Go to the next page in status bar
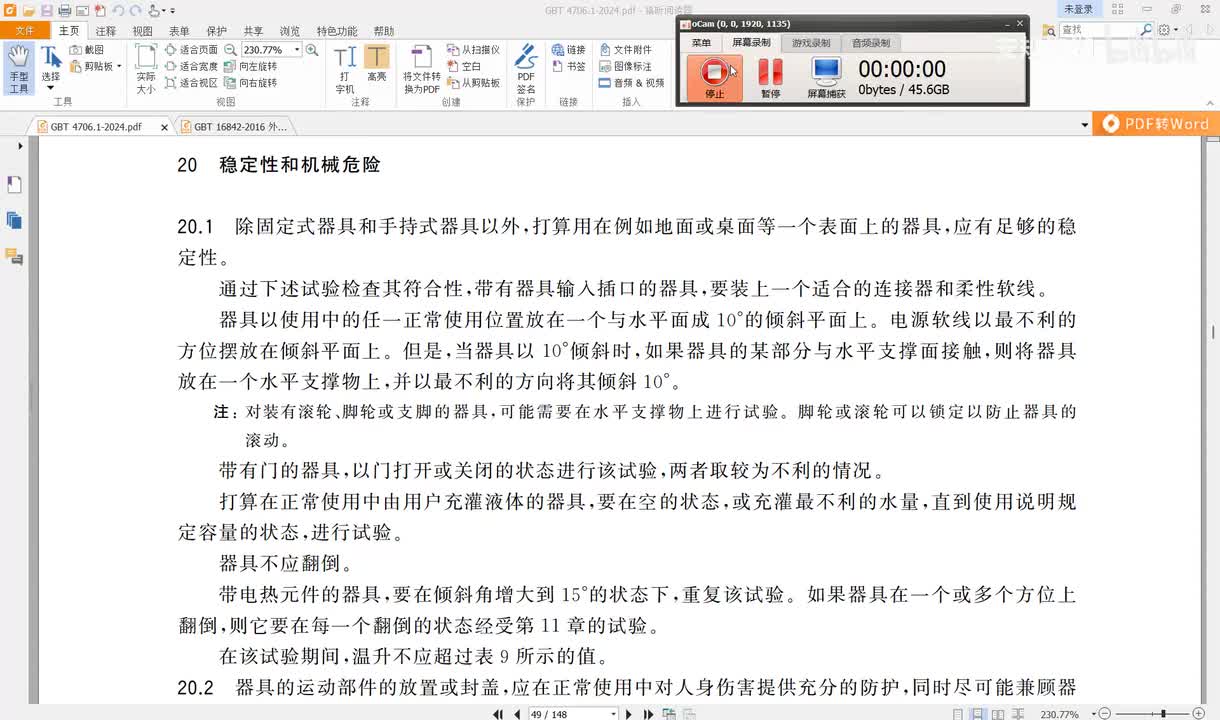The width and height of the screenshot is (1220, 720). coord(629,714)
